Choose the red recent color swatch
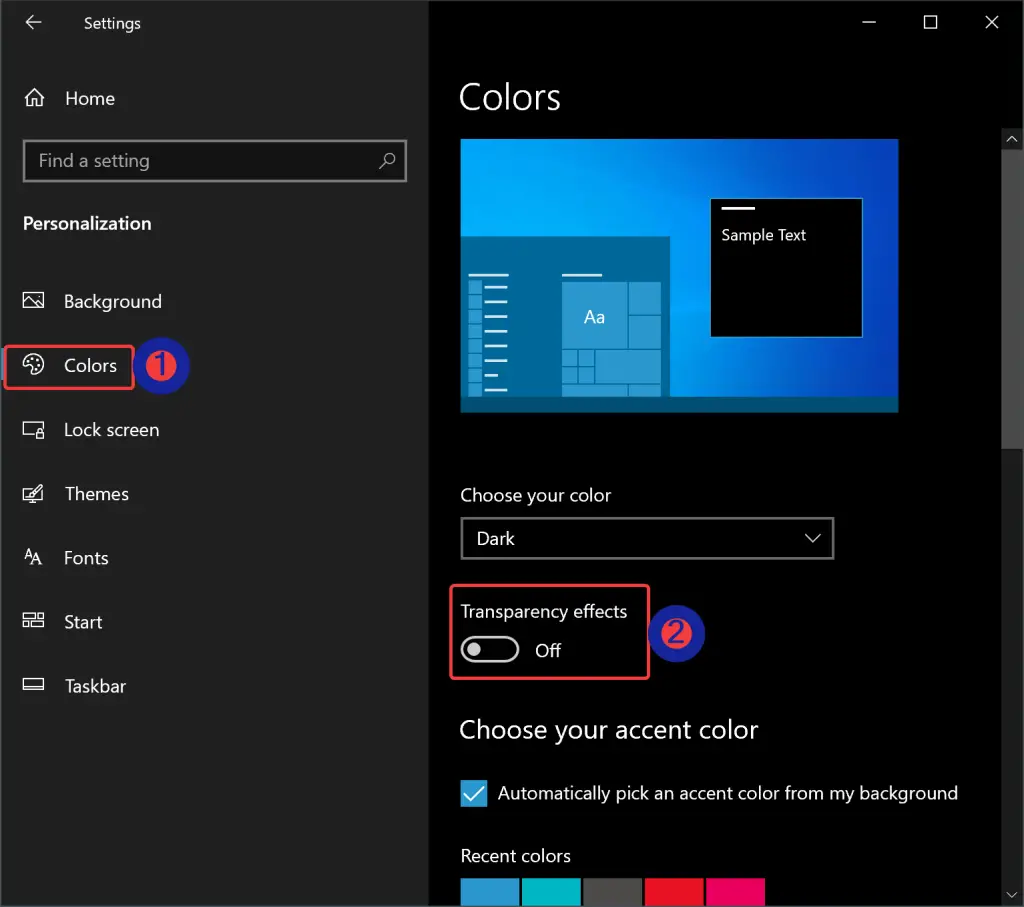The image size is (1024, 907). pyautogui.click(x=673, y=892)
